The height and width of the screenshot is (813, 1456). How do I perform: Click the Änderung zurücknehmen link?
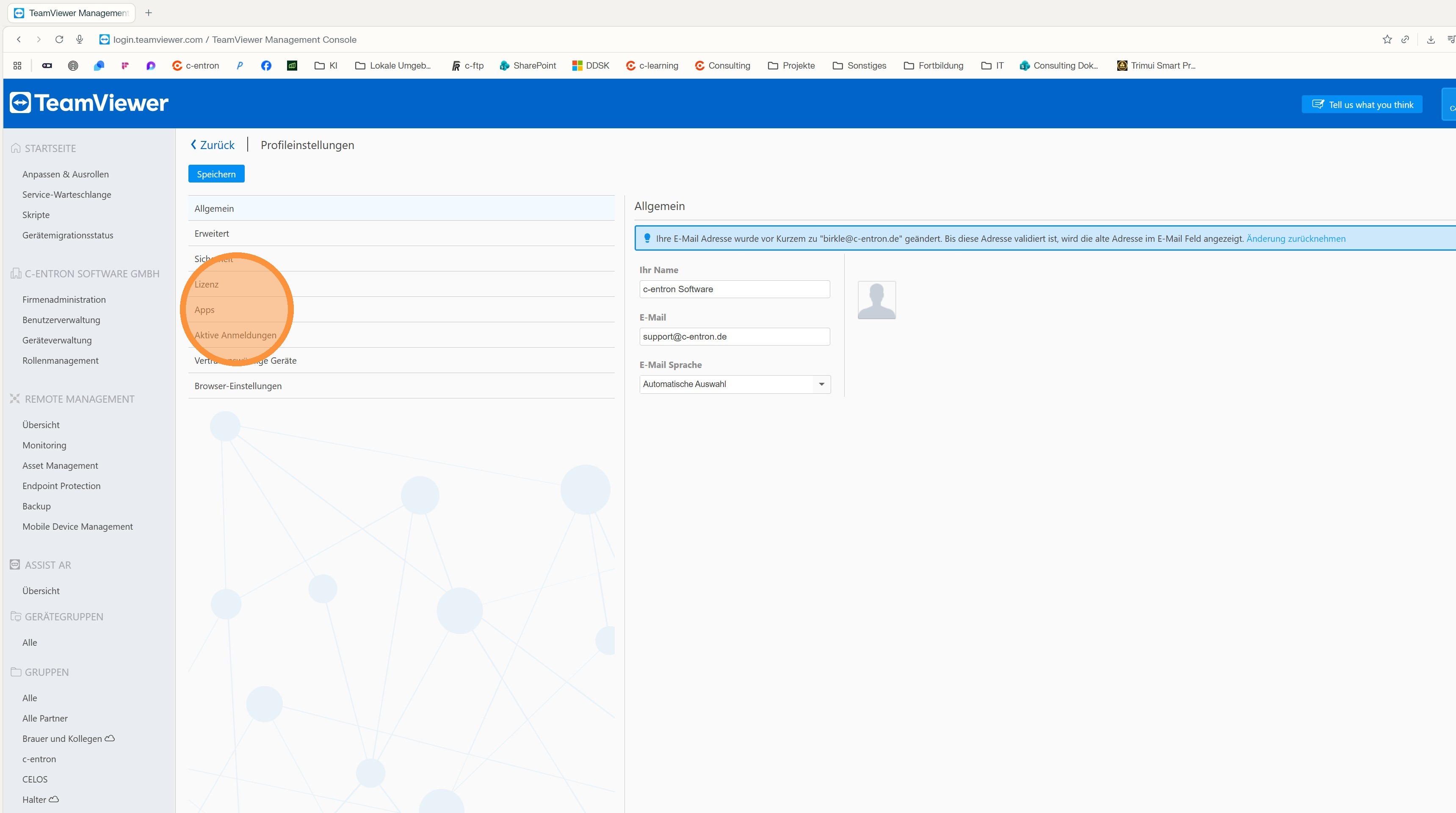1296,238
